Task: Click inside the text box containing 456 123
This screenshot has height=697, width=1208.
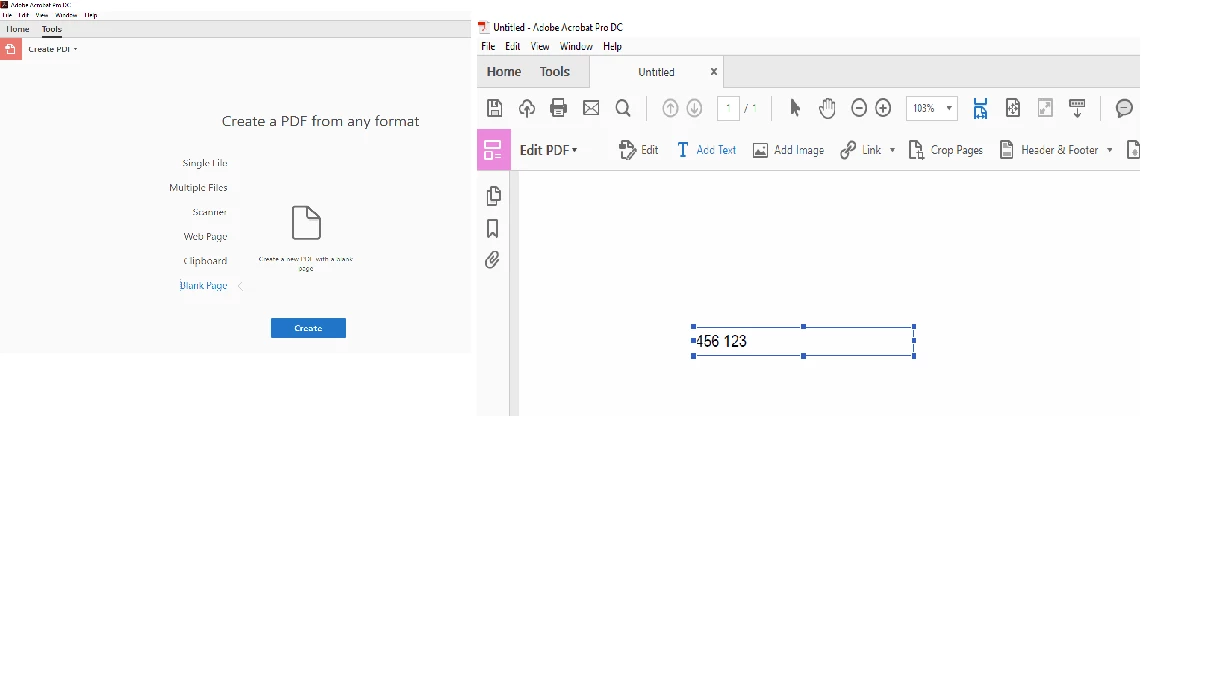Action: coord(804,341)
